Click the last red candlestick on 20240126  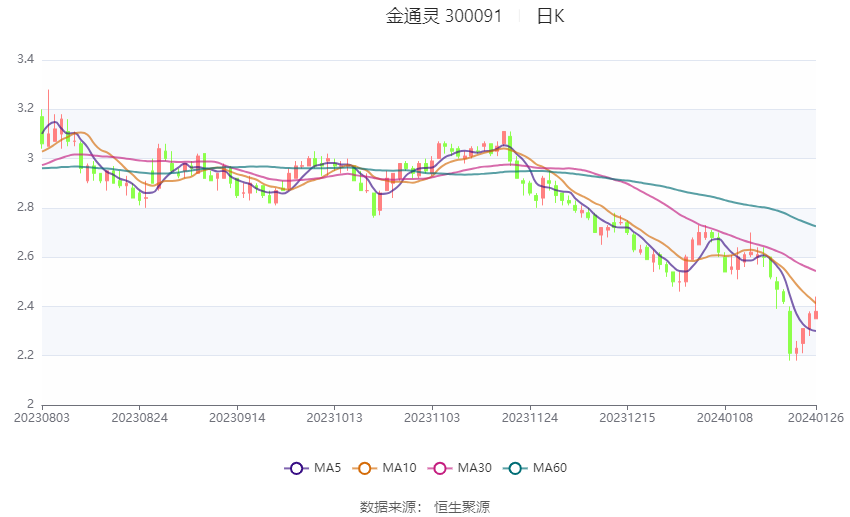coord(816,314)
